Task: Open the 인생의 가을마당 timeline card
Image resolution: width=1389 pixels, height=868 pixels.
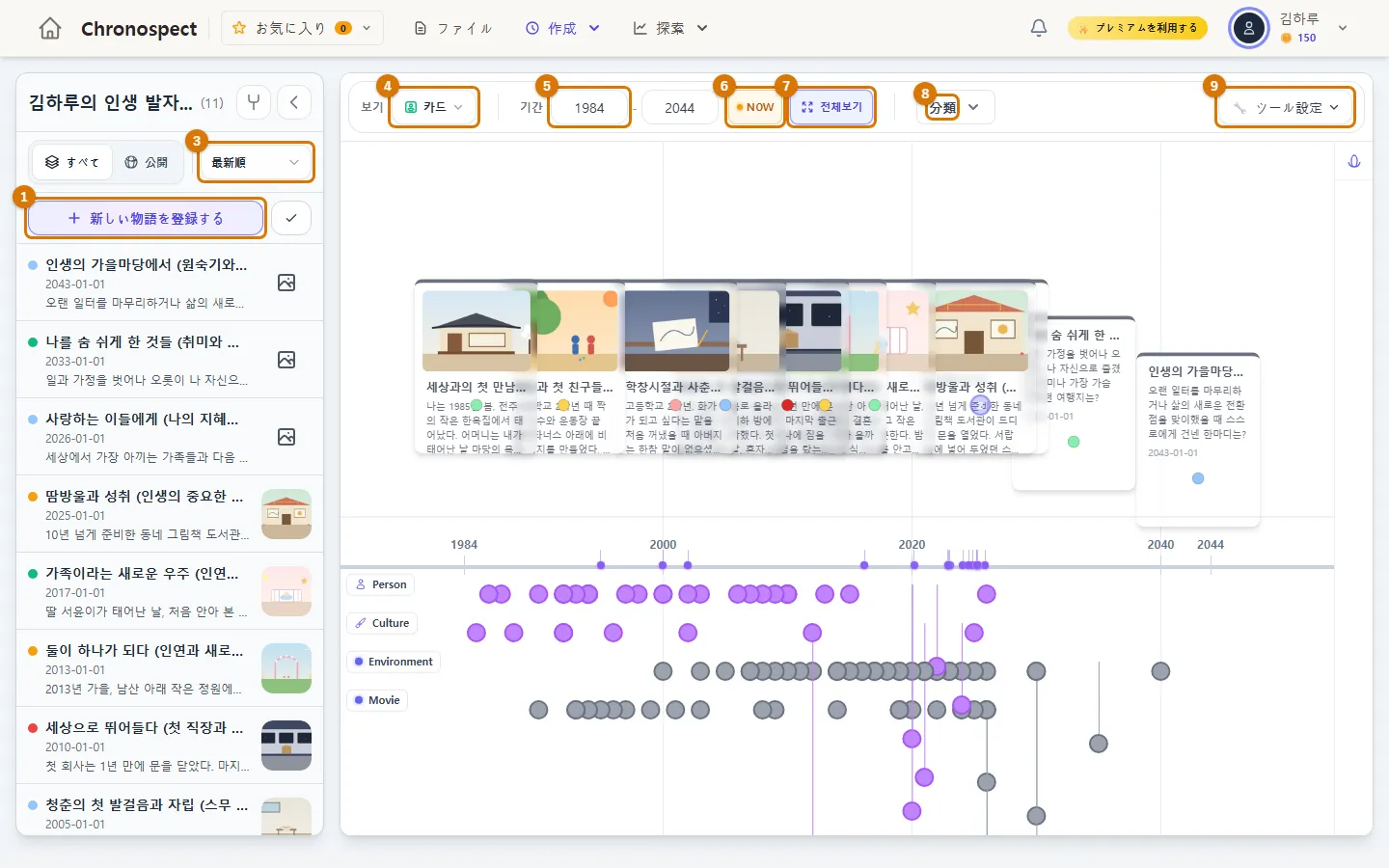Action: tap(1198, 440)
